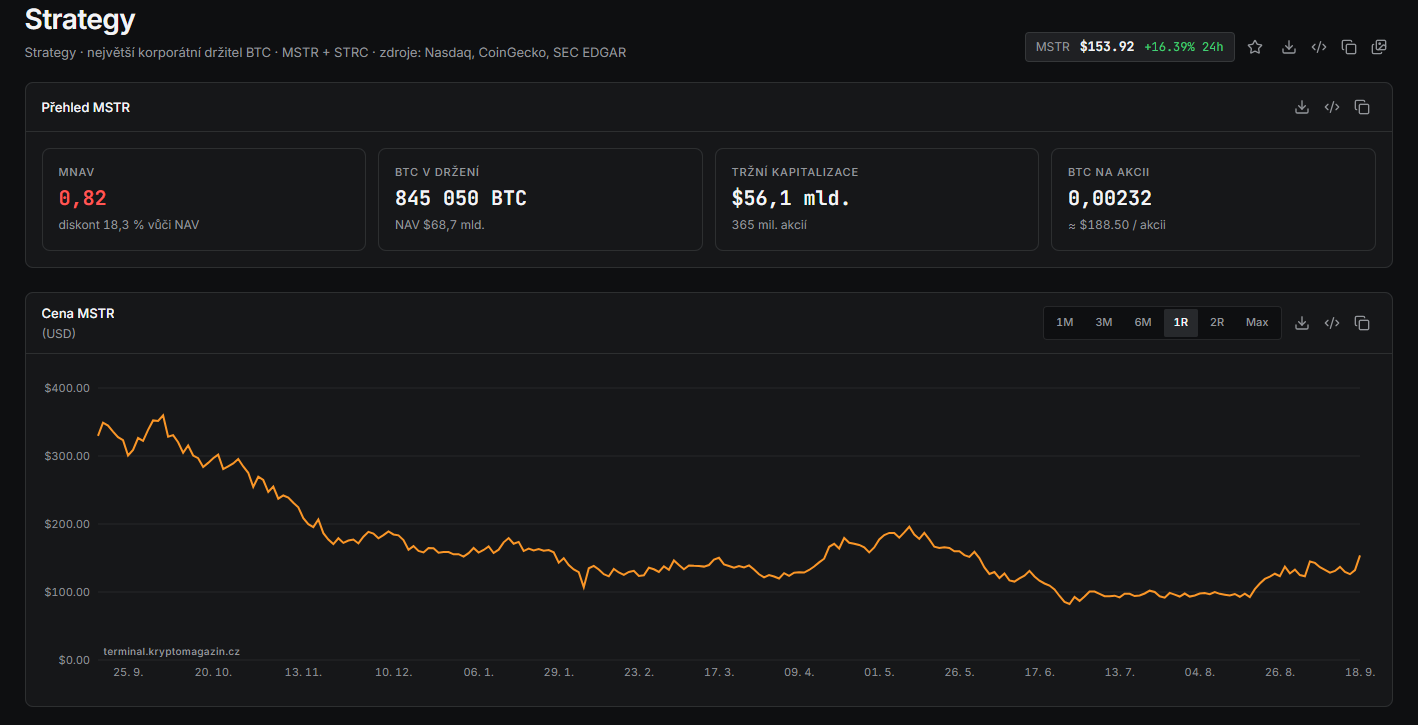Click the text 365 mil. akcií
This screenshot has height=725, width=1418.
769,225
